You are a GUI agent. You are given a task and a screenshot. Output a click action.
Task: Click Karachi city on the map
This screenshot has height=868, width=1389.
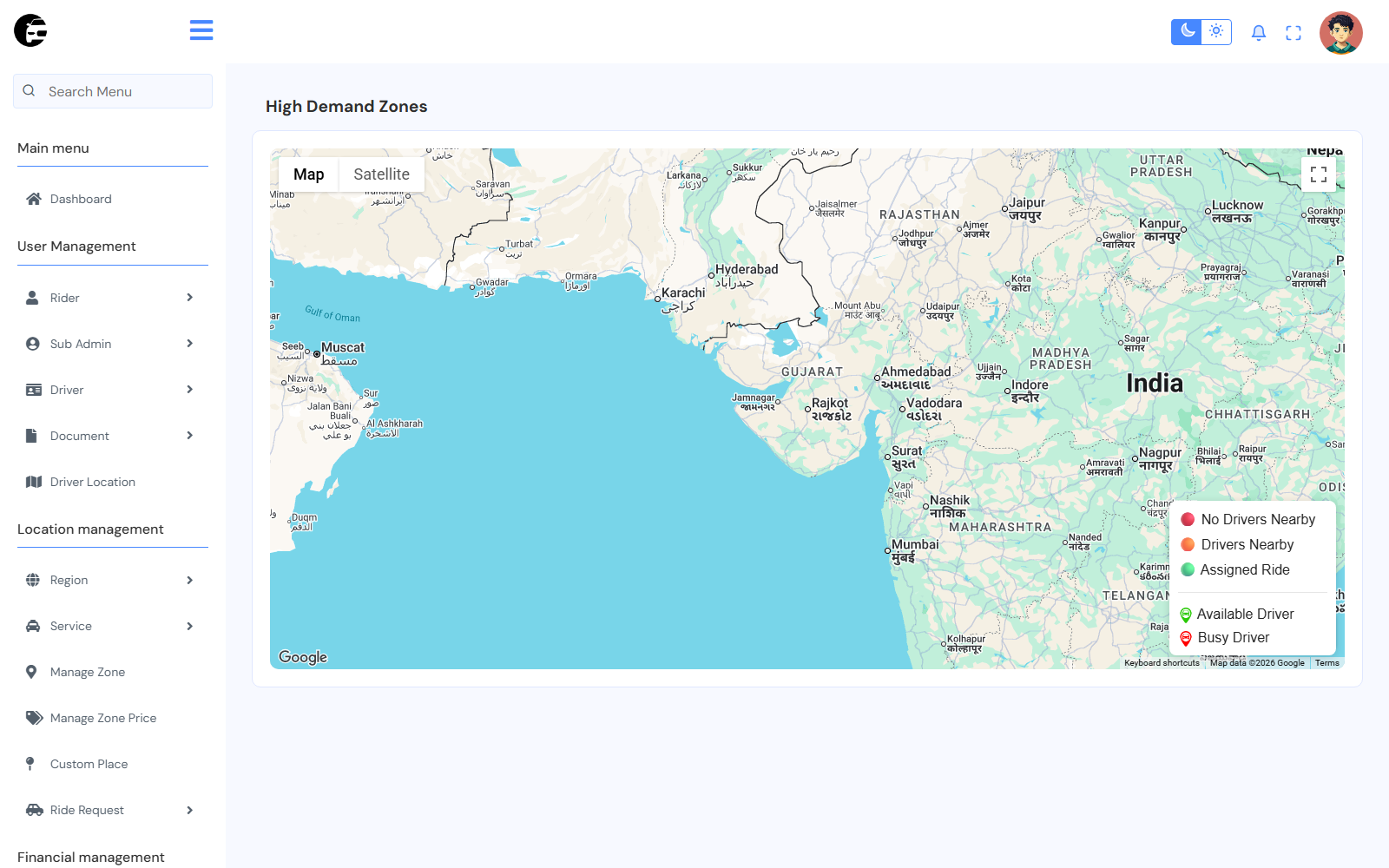pos(680,299)
